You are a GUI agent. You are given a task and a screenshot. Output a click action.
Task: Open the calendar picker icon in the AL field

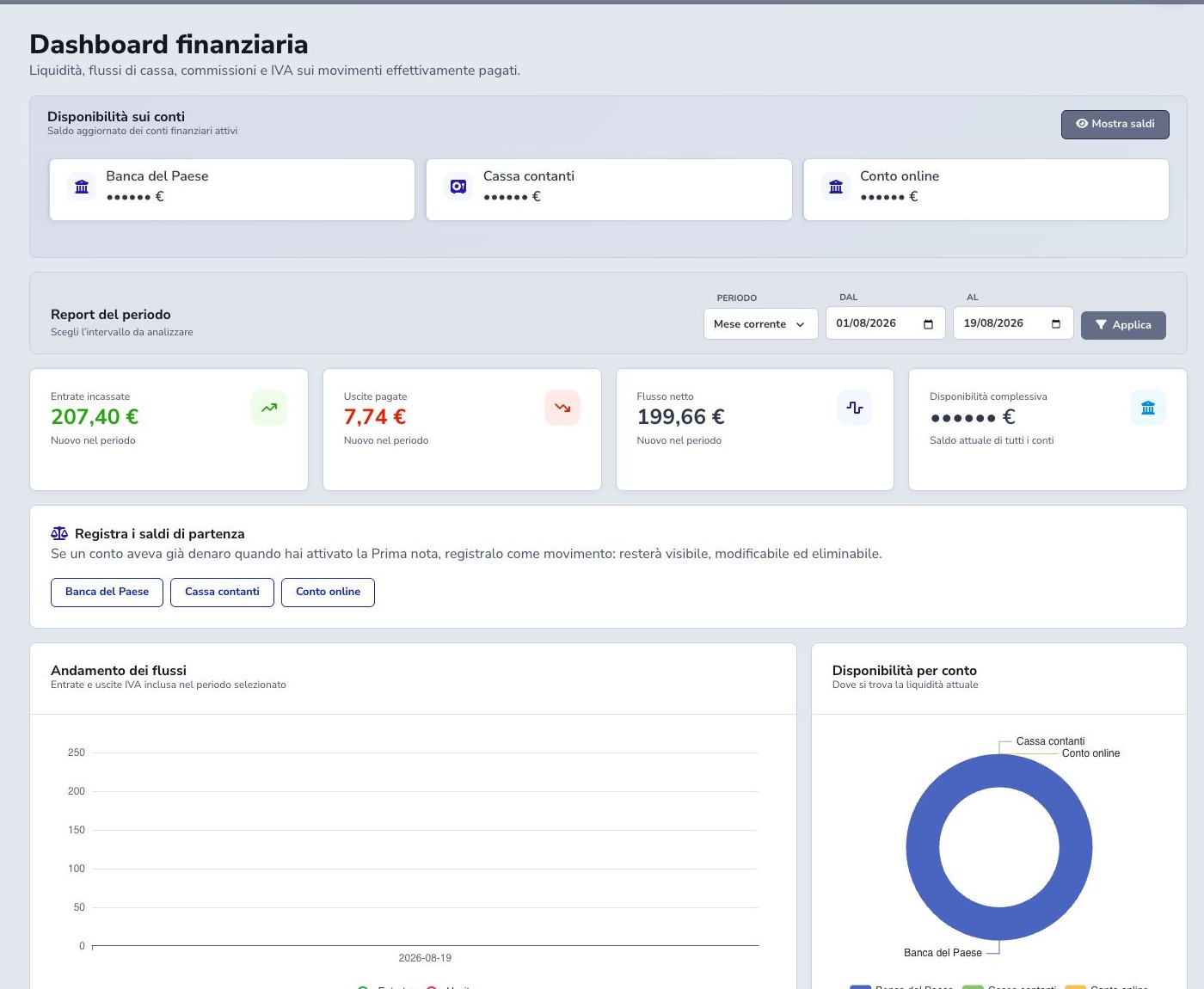pos(1056,324)
